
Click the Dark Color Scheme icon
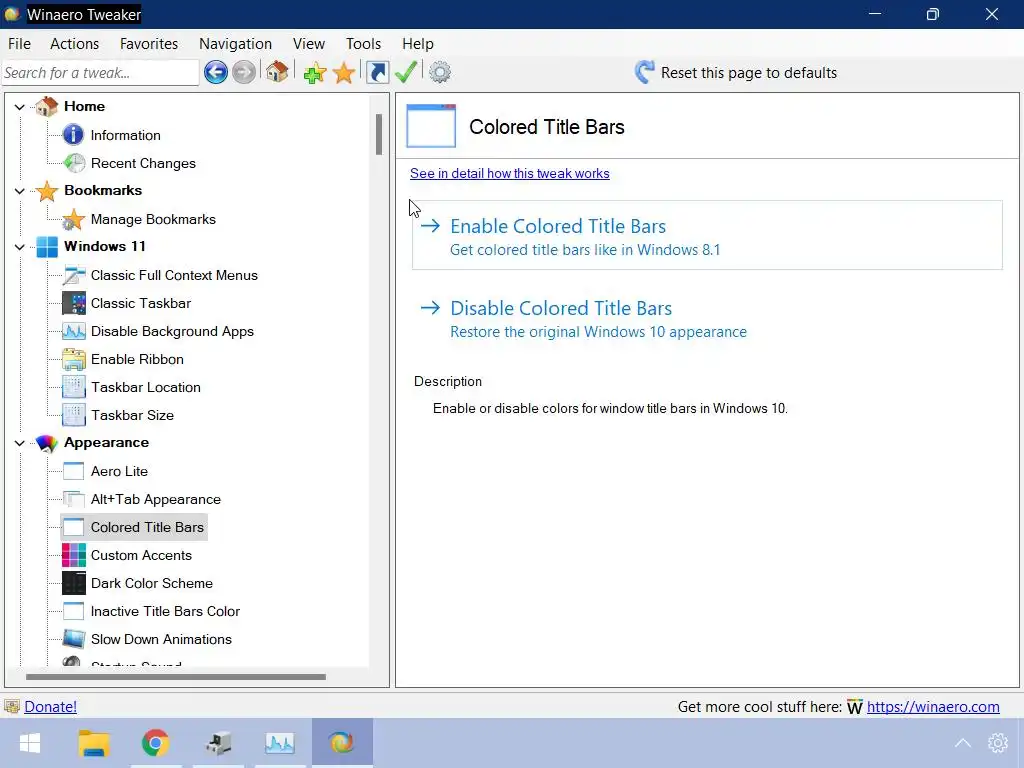(74, 583)
